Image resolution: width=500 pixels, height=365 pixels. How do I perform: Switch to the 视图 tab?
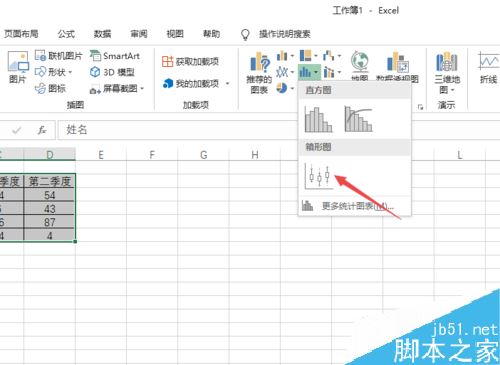click(x=175, y=34)
